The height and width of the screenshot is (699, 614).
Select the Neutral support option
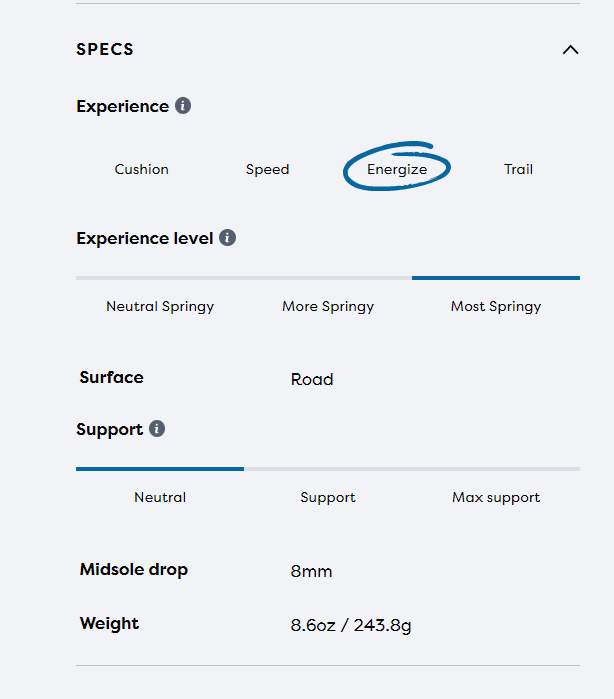160,497
